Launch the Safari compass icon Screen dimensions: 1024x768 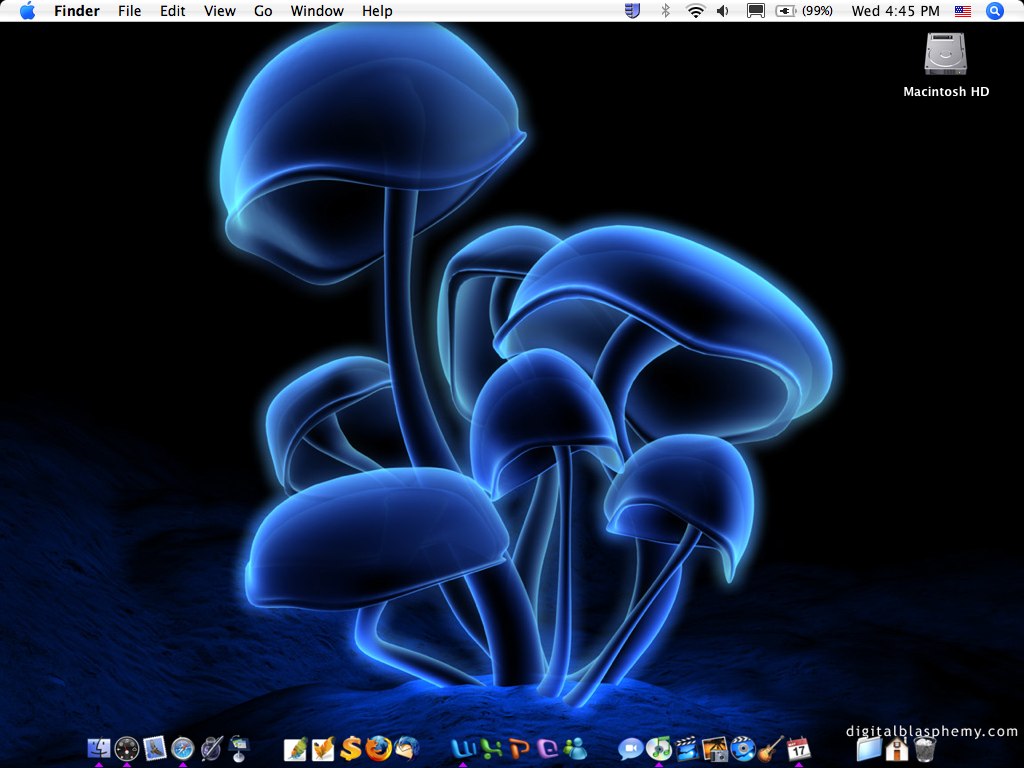[x=182, y=748]
